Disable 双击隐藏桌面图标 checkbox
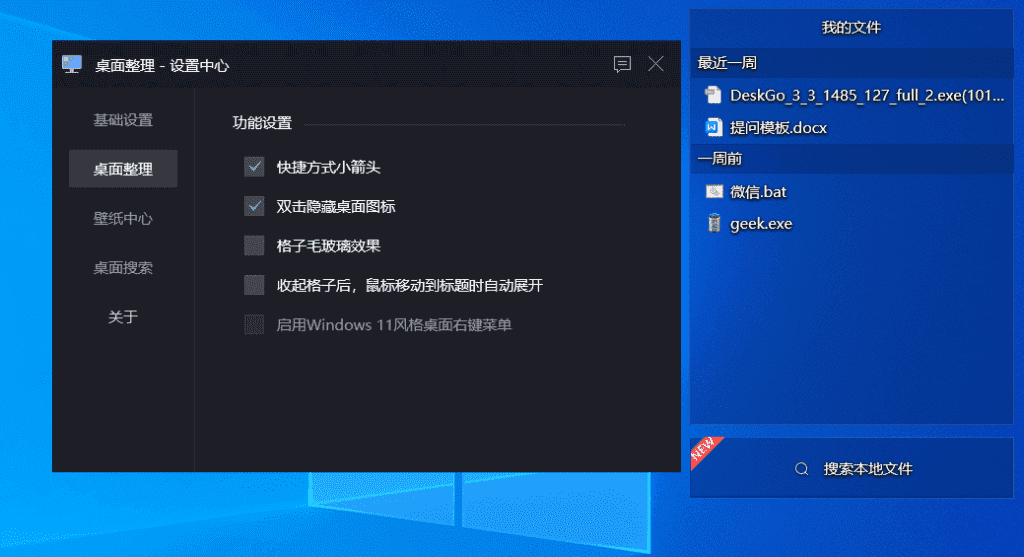This screenshot has height=557, width=1024. click(x=254, y=206)
